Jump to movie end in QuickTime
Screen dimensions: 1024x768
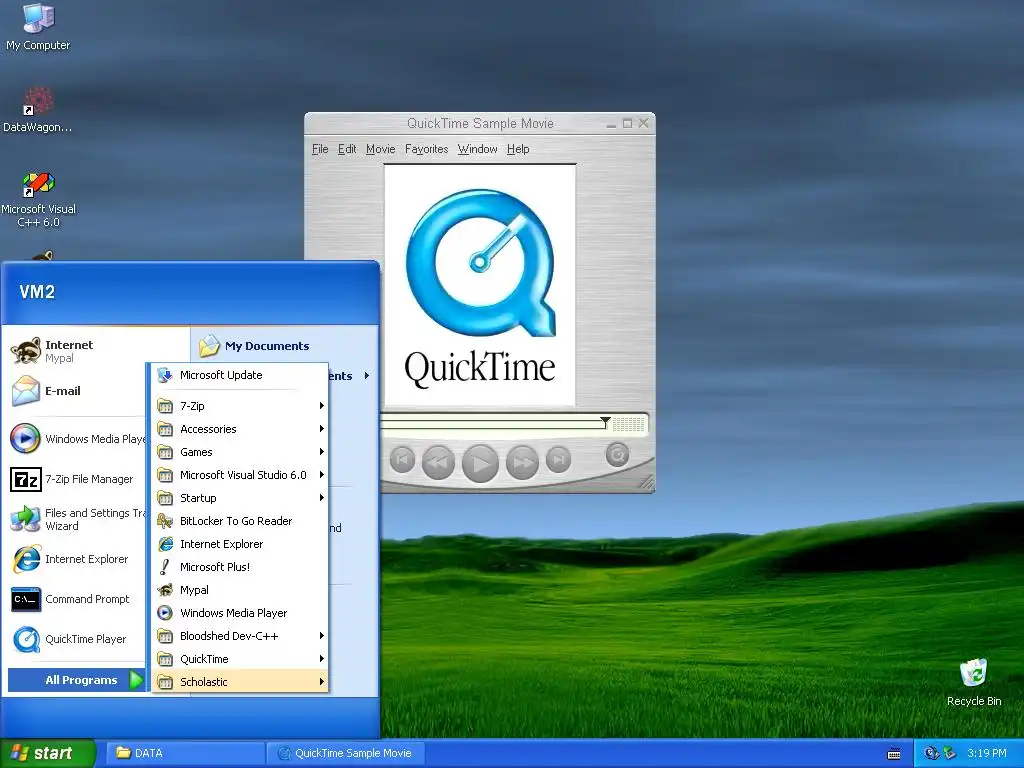click(x=558, y=459)
